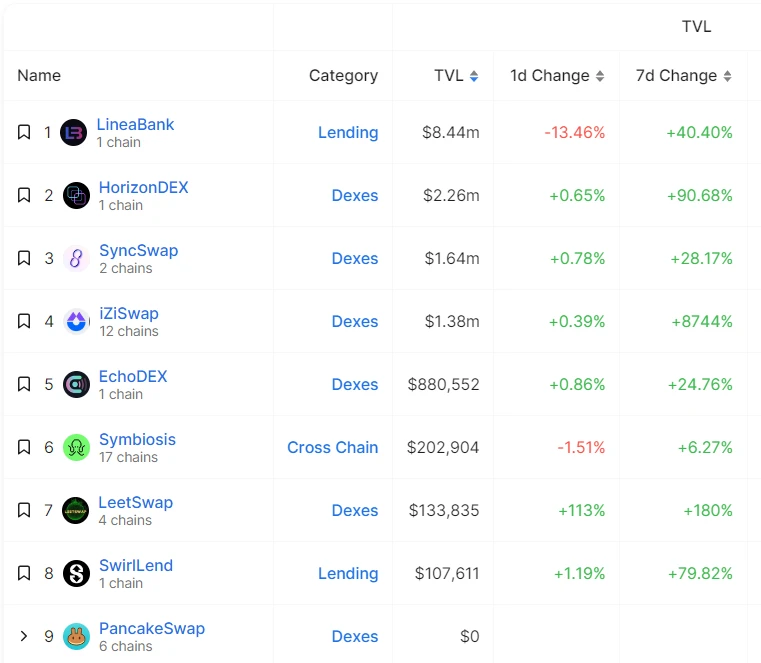Select the +90.68% 7d change value
The image size is (761, 663).
(699, 195)
